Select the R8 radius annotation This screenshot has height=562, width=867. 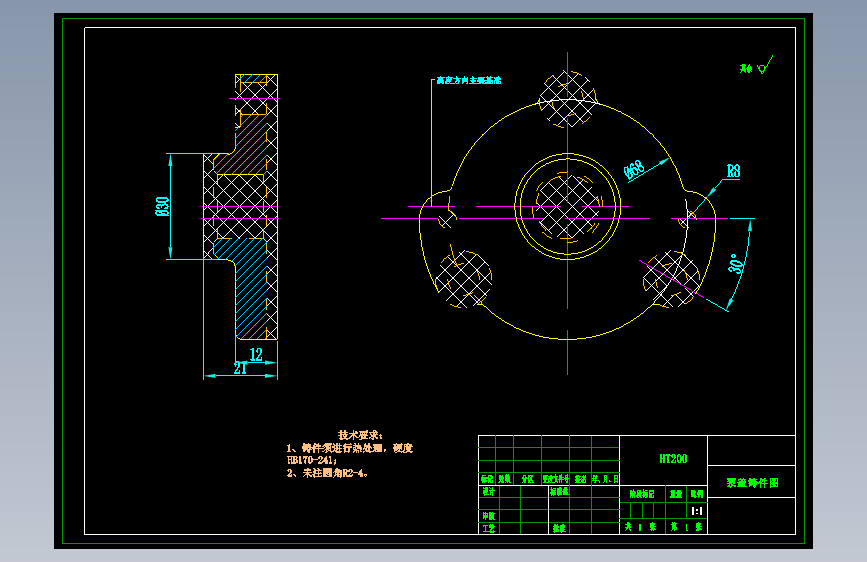(x=733, y=171)
